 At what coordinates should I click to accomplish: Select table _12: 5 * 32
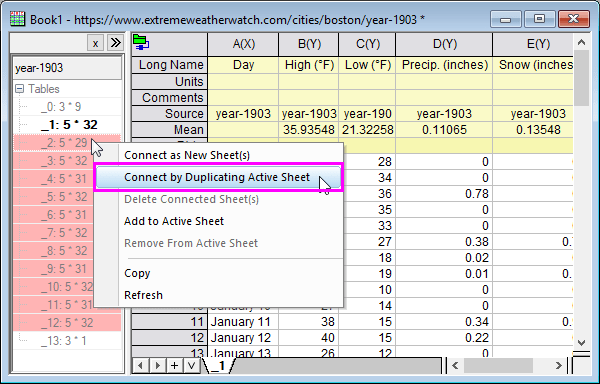point(67,322)
